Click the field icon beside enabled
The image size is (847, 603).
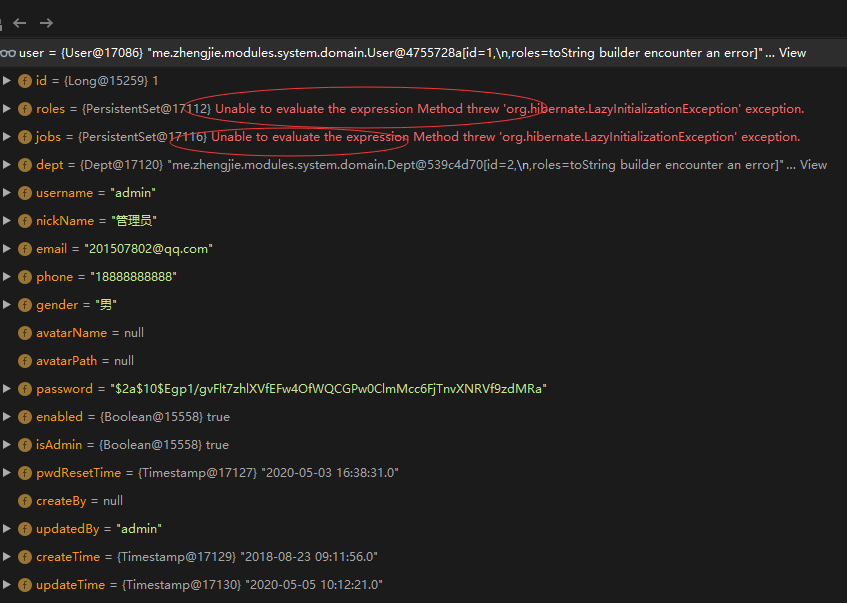point(25,417)
